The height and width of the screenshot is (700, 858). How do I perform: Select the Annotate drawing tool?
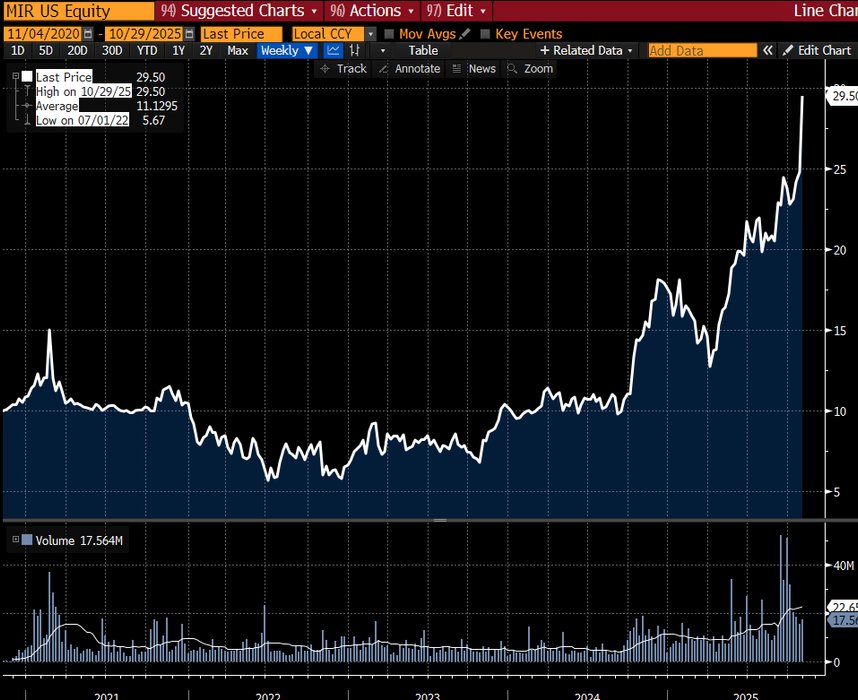tap(407, 69)
